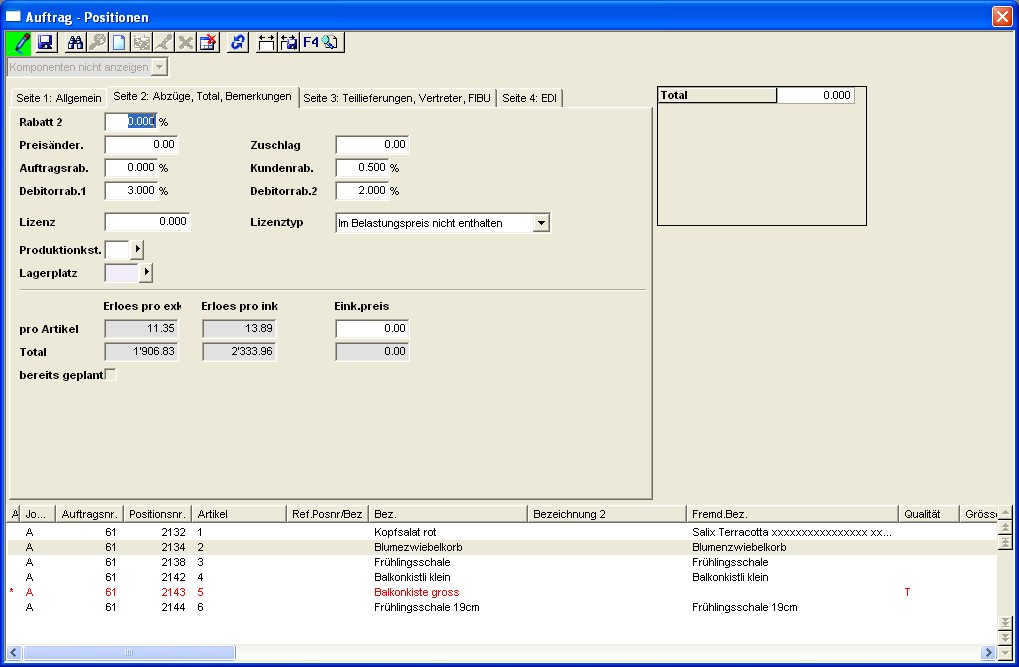Toggle the bereits geplant checkbox

(x=110, y=374)
